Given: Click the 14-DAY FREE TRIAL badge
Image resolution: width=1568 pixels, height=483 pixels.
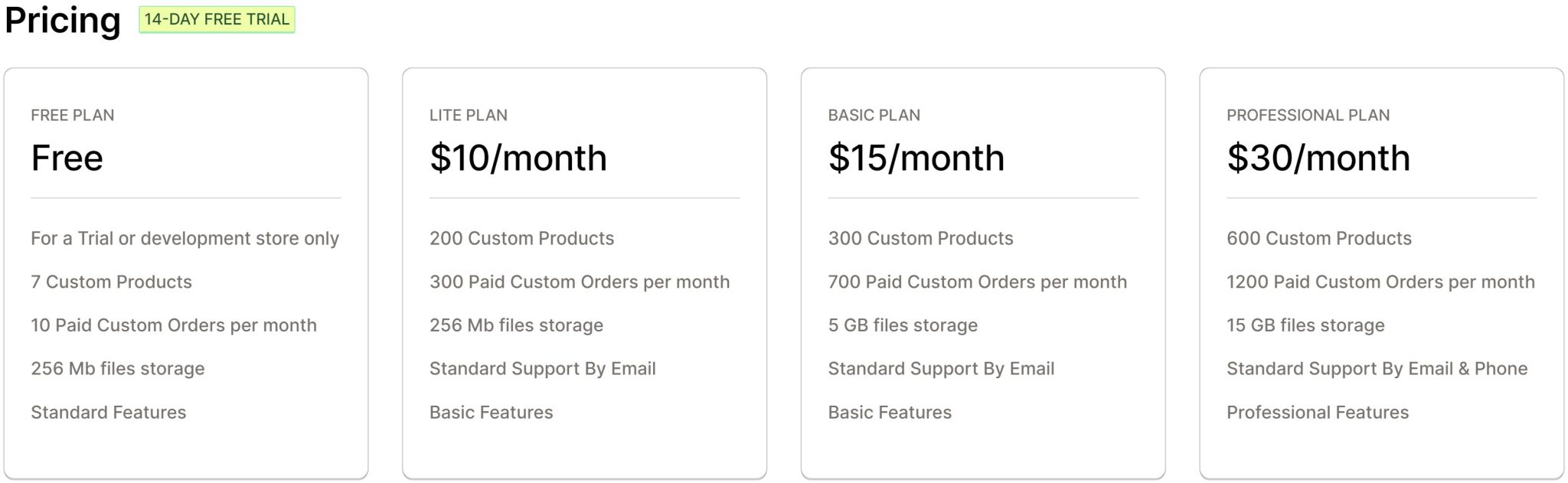Looking at the screenshot, I should tap(217, 19).
